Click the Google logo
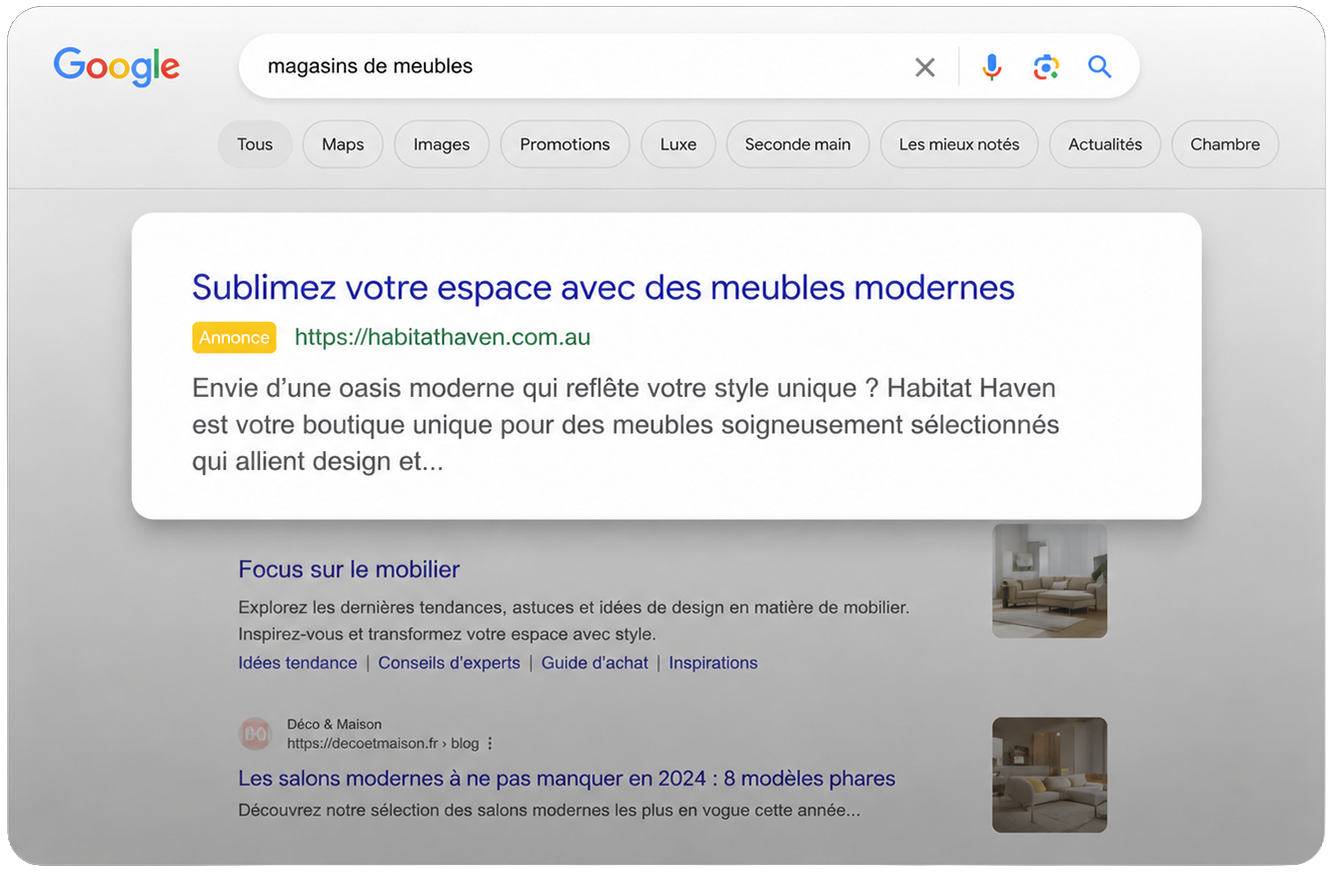 117,66
